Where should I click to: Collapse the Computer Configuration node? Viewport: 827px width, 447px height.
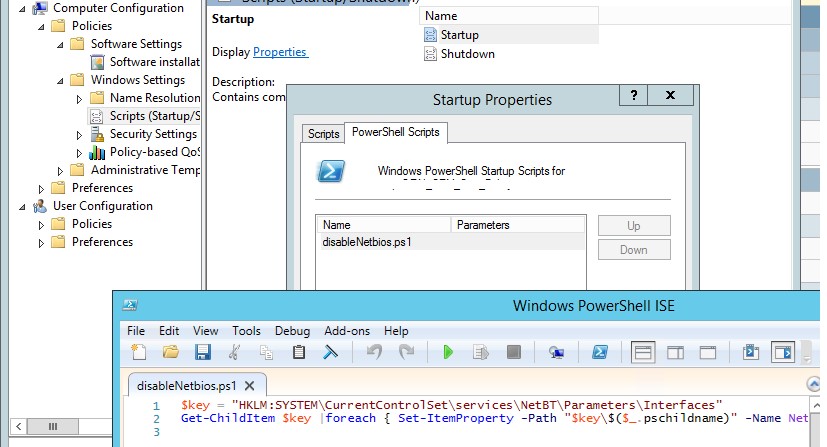coord(22,9)
